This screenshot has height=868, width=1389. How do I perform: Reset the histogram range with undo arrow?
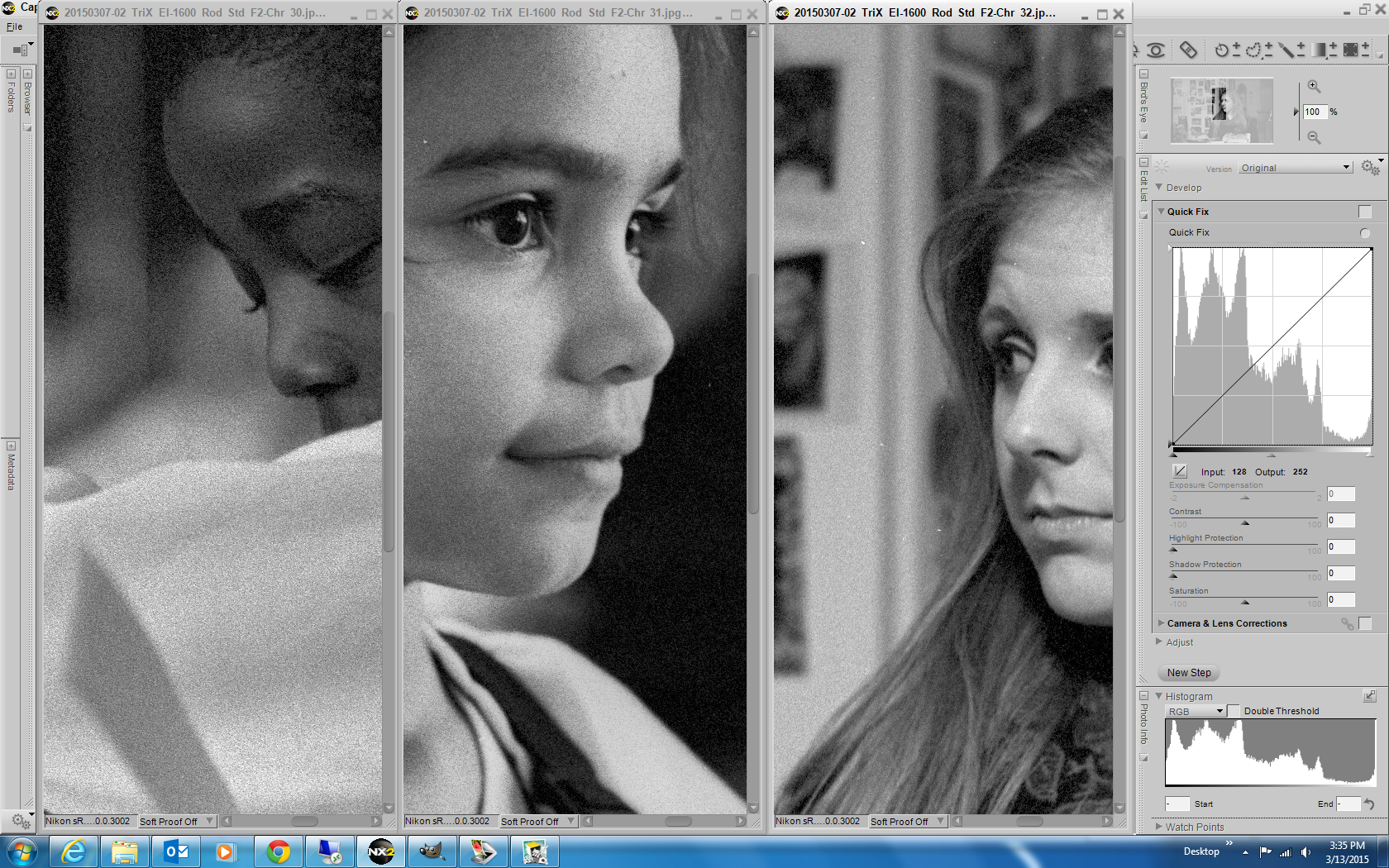tap(1369, 804)
